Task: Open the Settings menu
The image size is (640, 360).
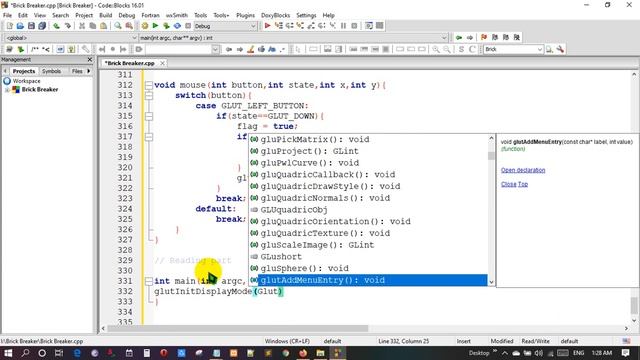Action: click(x=306, y=15)
